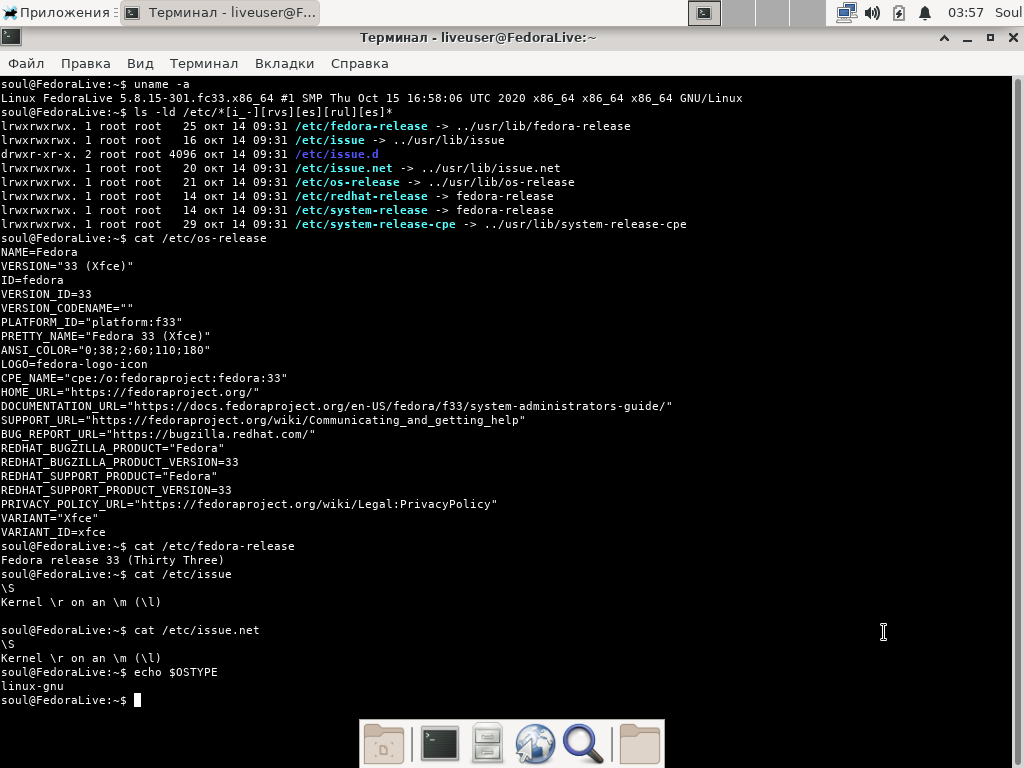This screenshot has width=1024, height=768.
Task: Open the battery power manager icon
Action: (x=899, y=12)
